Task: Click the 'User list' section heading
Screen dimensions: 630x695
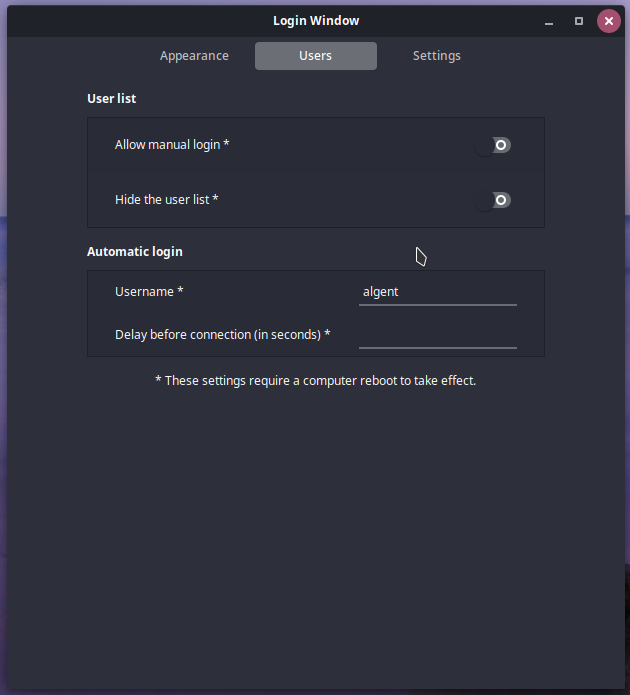Action: click(111, 99)
